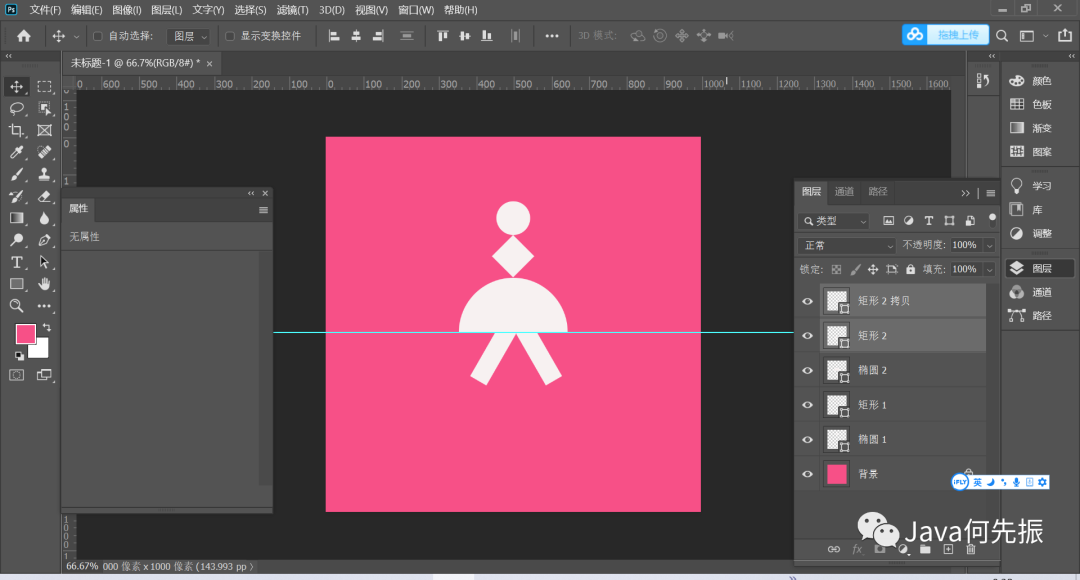Viewport: 1080px width, 580px height.
Task: Switch to the 通道 tab
Action: (844, 192)
